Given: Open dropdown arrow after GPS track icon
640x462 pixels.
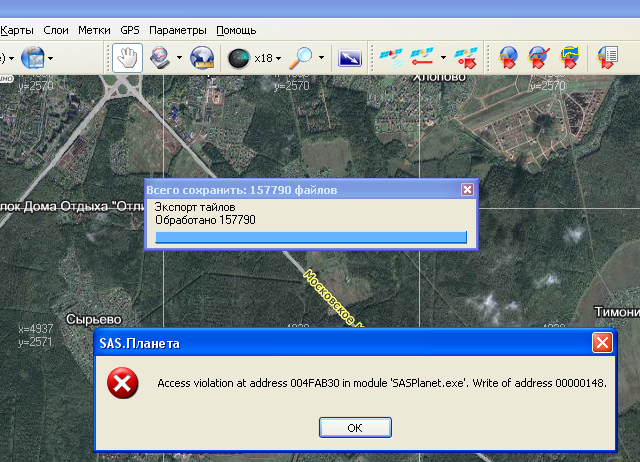Looking at the screenshot, I should tap(443, 58).
